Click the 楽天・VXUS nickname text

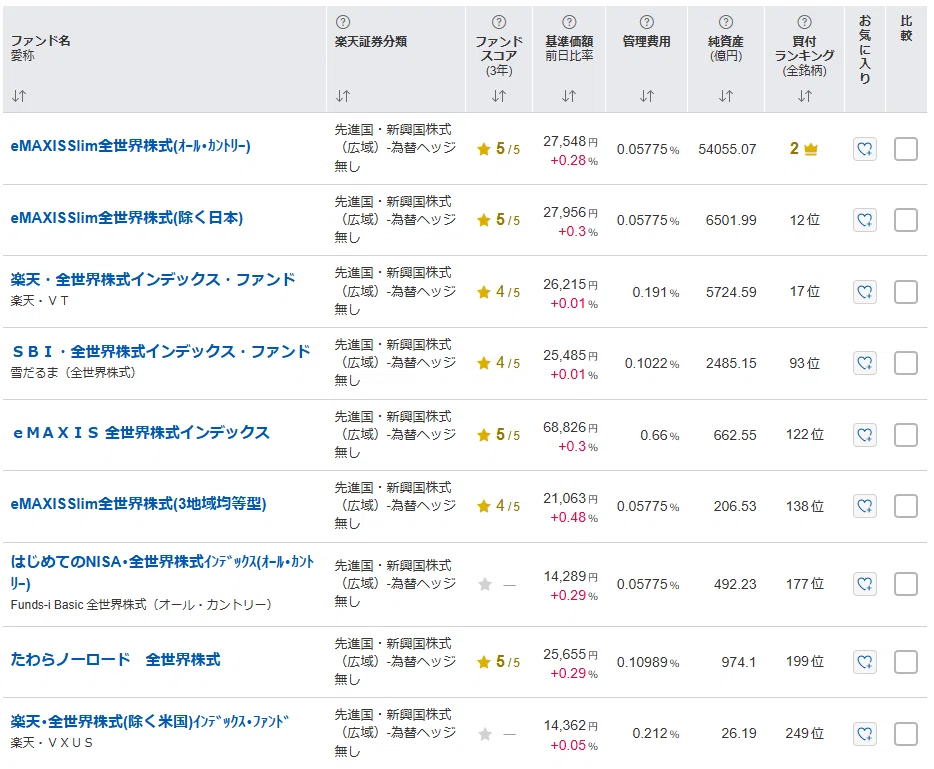[52, 743]
